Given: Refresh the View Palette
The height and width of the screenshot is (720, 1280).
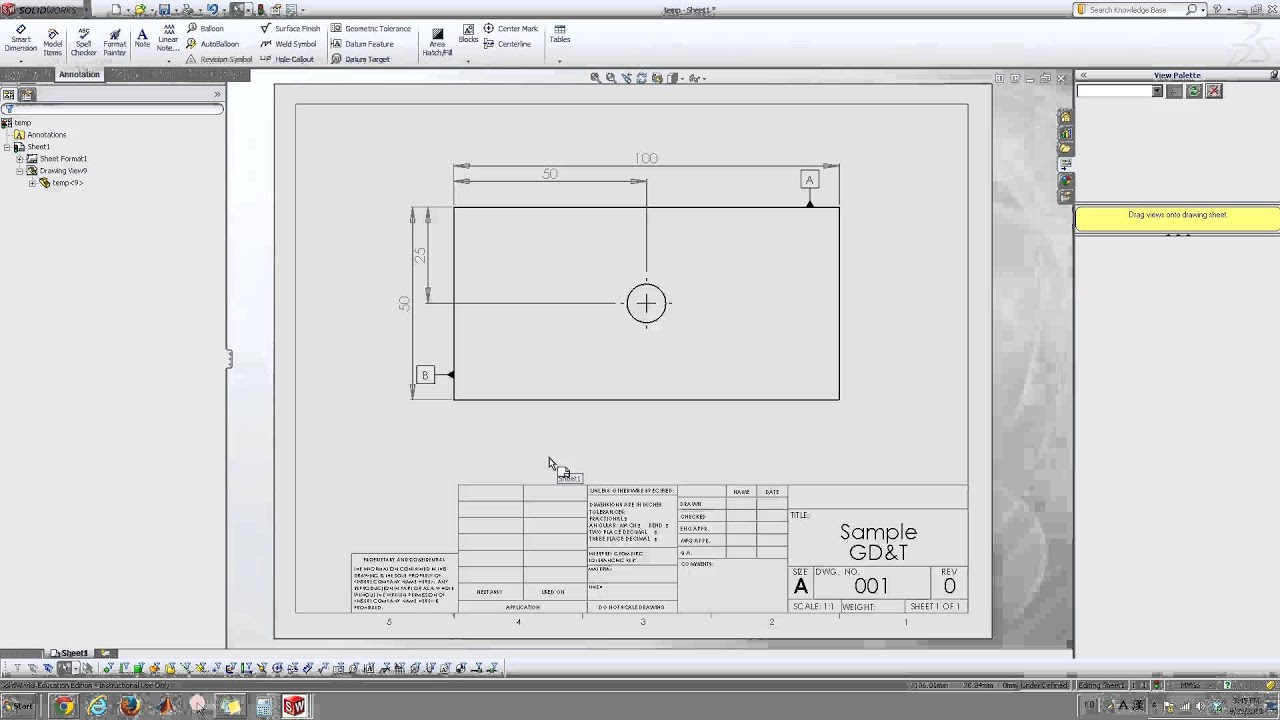Looking at the screenshot, I should tap(1194, 91).
